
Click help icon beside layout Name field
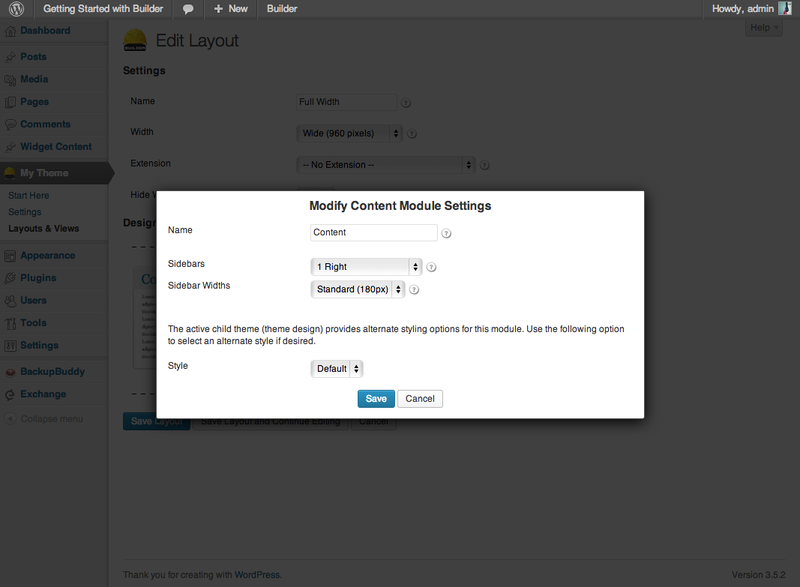coord(406,103)
